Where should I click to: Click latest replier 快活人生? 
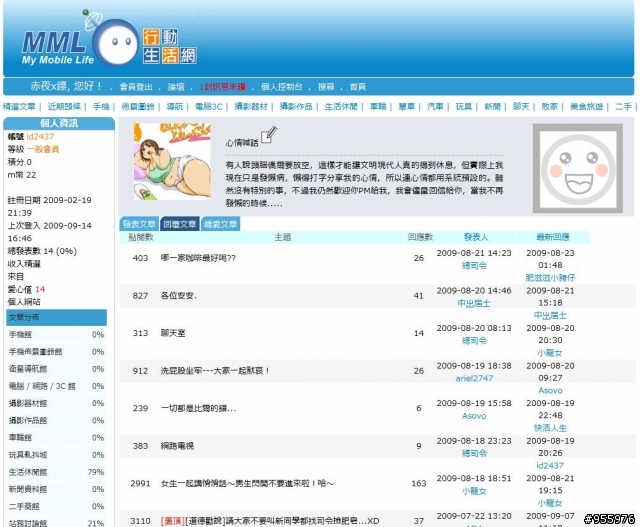tap(550, 428)
